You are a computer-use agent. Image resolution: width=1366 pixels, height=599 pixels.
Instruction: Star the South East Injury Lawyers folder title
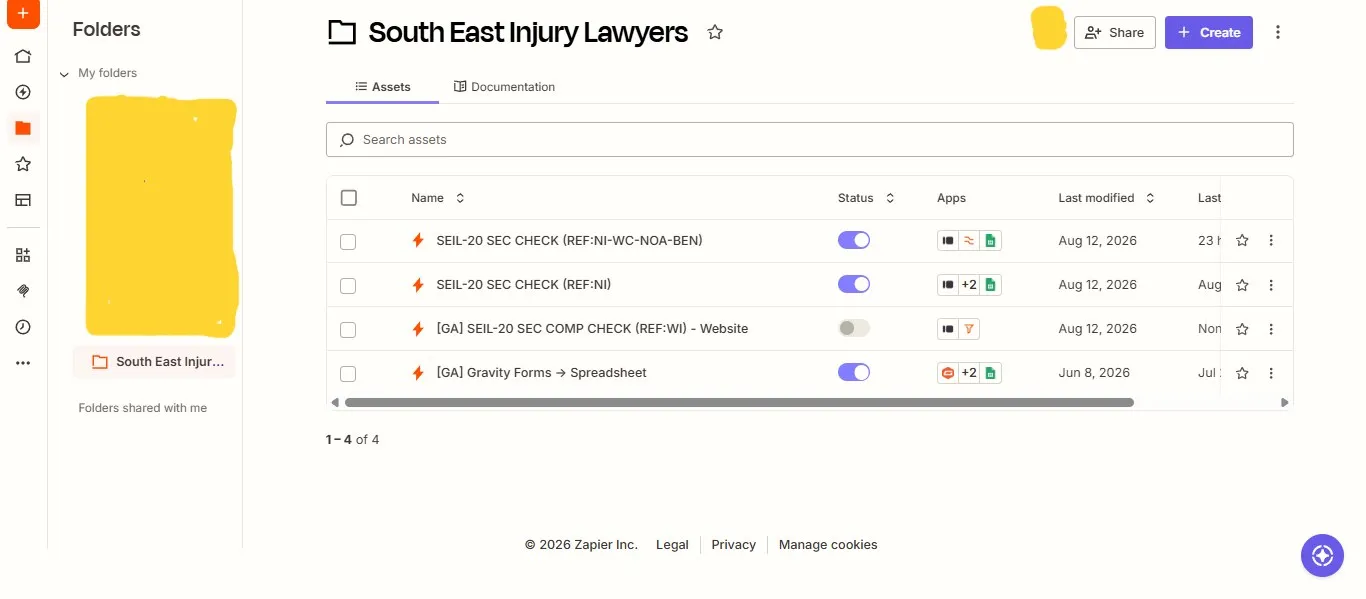[715, 32]
